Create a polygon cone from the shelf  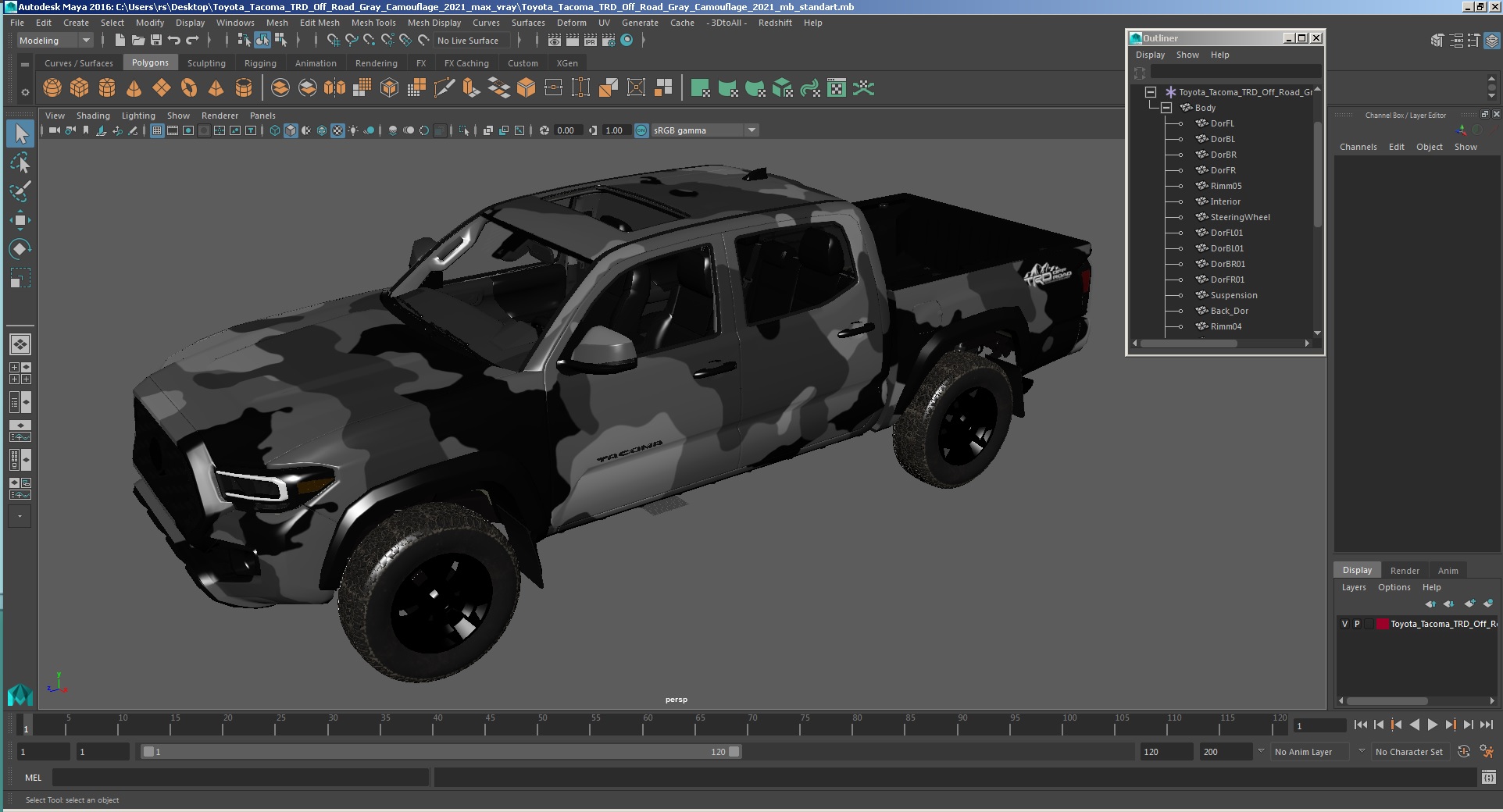[134, 88]
